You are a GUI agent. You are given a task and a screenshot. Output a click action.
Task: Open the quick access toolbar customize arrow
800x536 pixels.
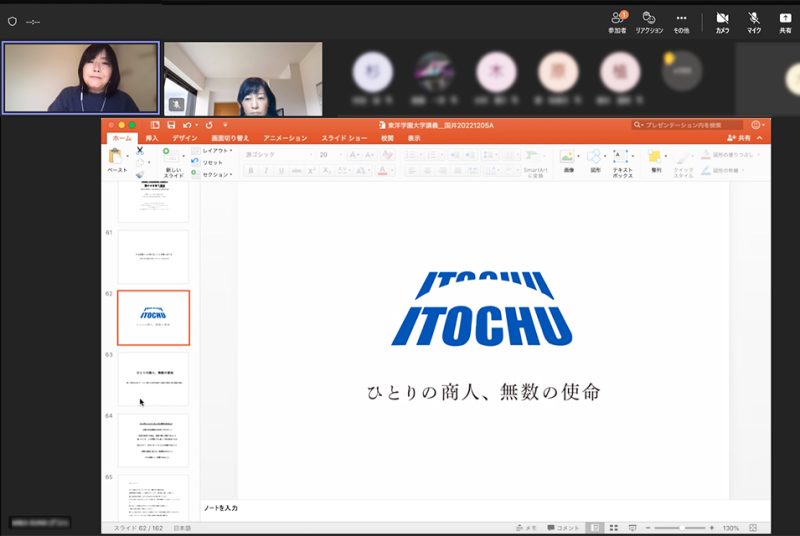(225, 125)
